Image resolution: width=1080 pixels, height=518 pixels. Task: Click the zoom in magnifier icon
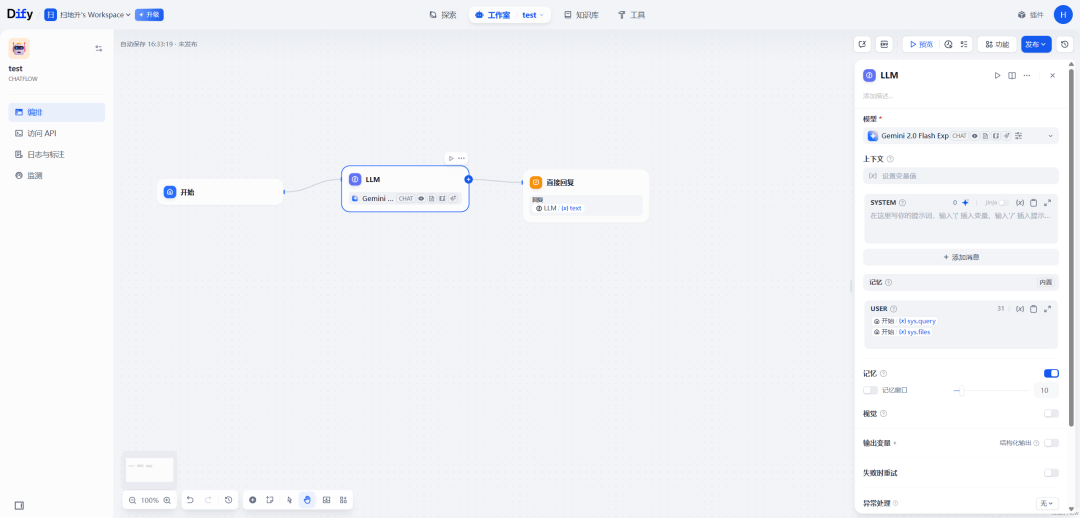[x=167, y=500]
